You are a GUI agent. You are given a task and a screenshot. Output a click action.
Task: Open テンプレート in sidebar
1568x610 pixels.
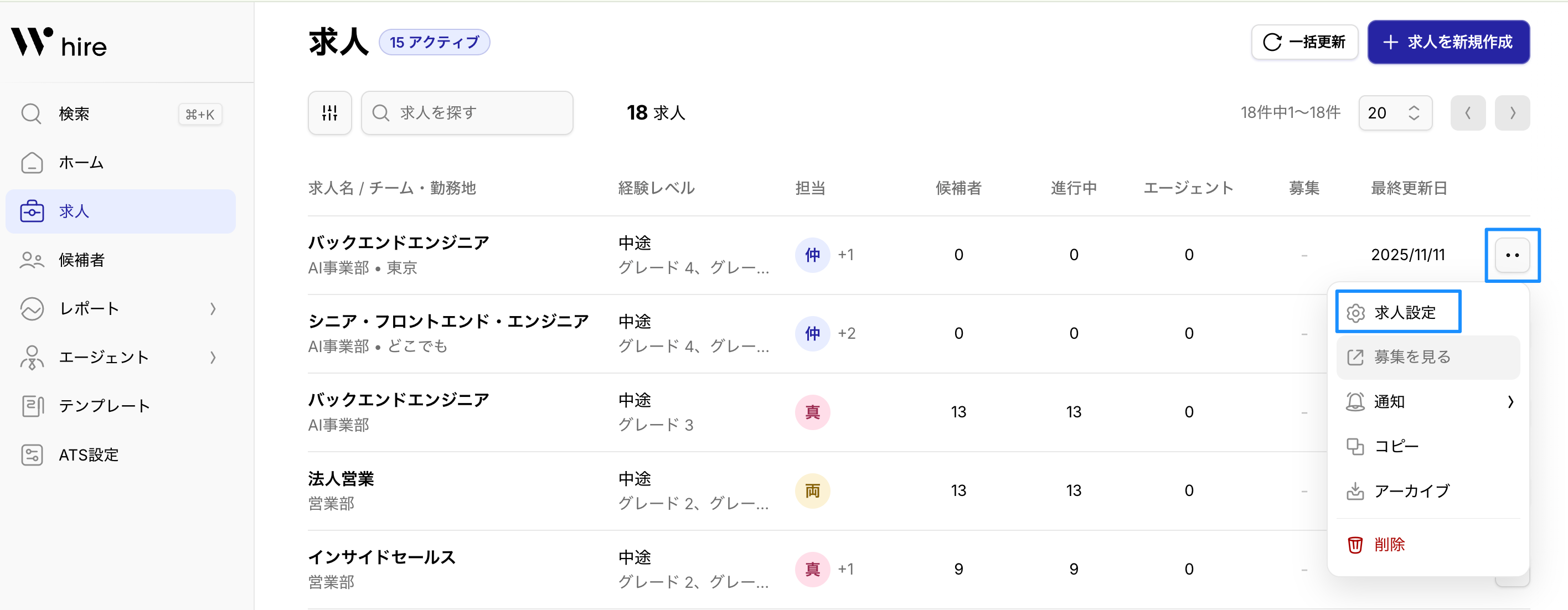[104, 406]
